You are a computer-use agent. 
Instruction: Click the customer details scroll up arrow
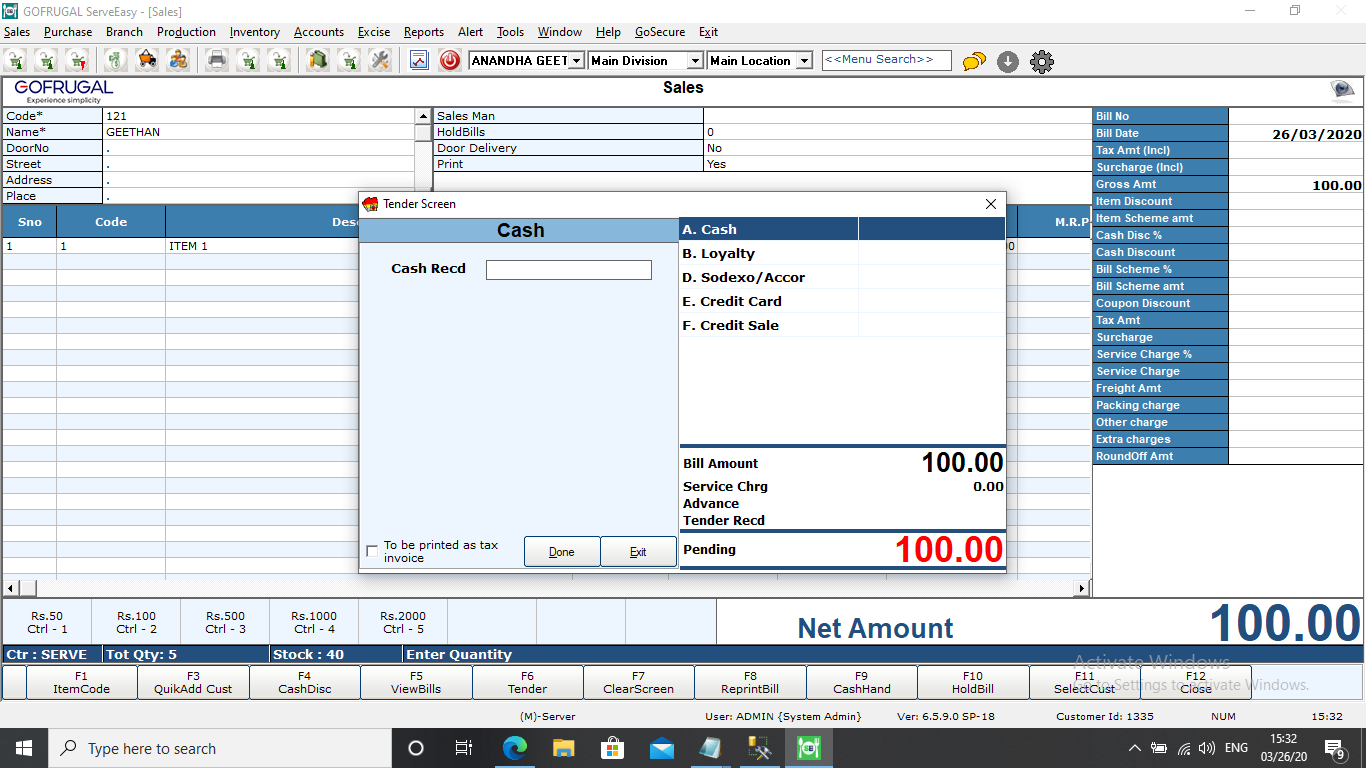[x=423, y=116]
